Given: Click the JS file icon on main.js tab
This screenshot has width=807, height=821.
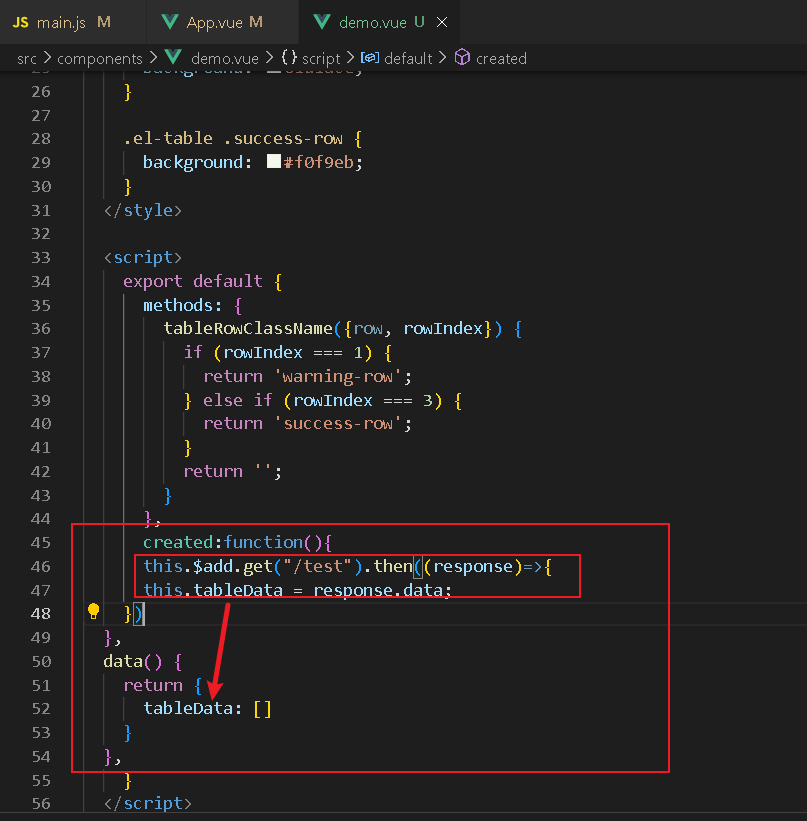Looking at the screenshot, I should [x=20, y=23].
